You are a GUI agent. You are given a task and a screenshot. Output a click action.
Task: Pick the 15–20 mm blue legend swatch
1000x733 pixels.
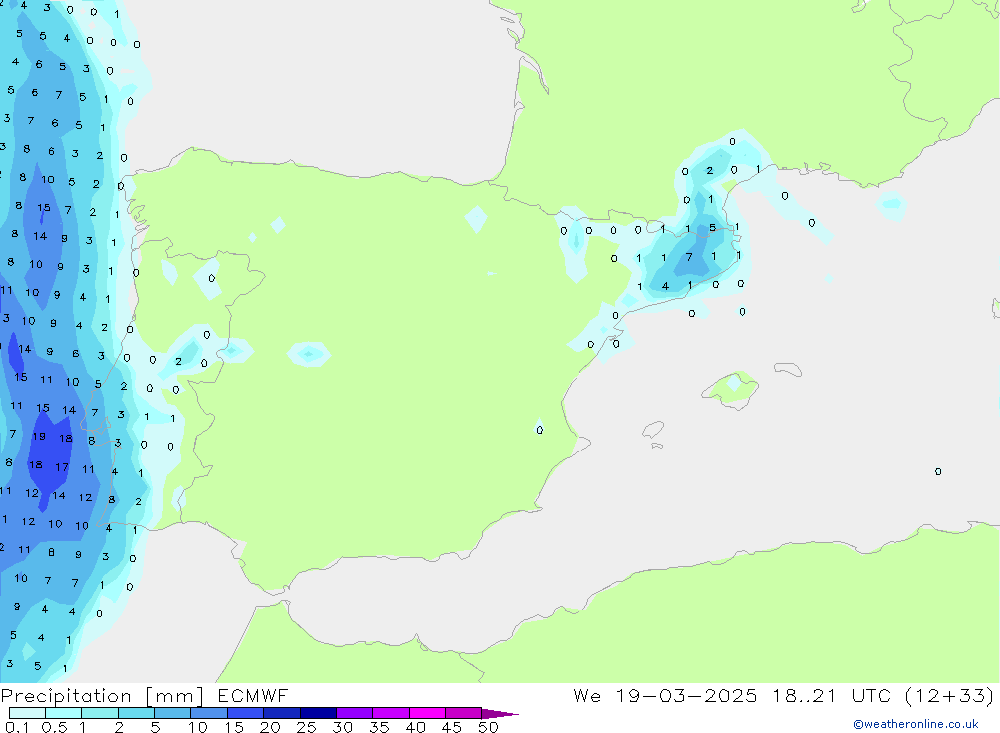pyautogui.click(x=245, y=713)
